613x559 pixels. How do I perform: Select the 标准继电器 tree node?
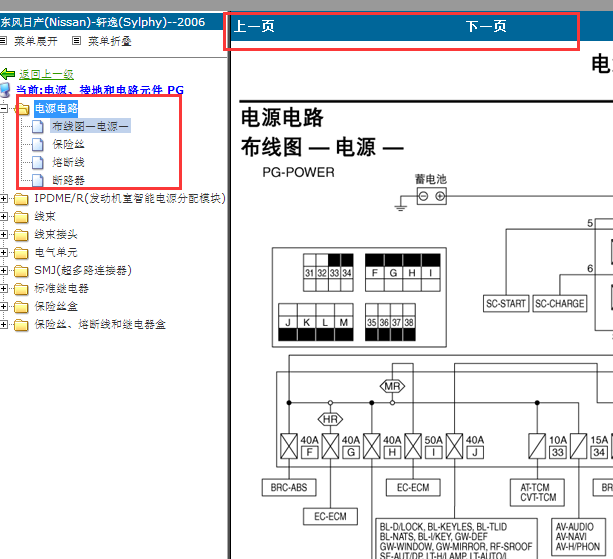pyautogui.click(x=61, y=288)
